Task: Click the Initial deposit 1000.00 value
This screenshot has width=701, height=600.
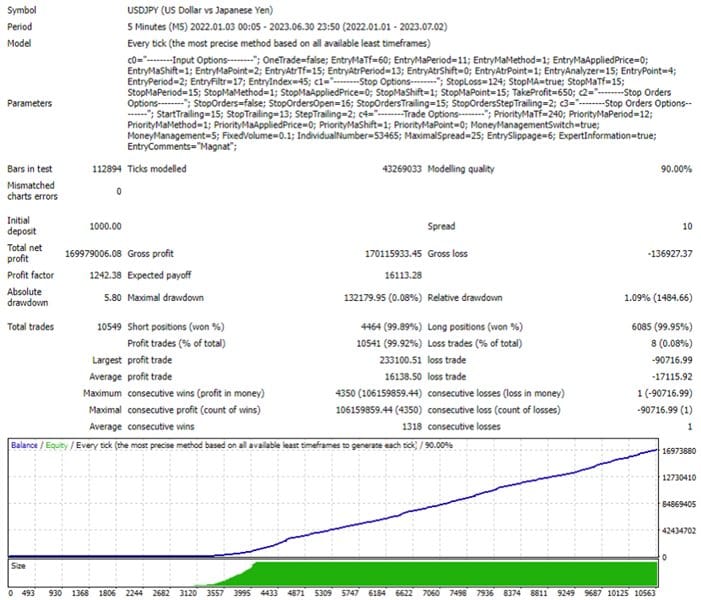Action: pyautogui.click(x=105, y=226)
